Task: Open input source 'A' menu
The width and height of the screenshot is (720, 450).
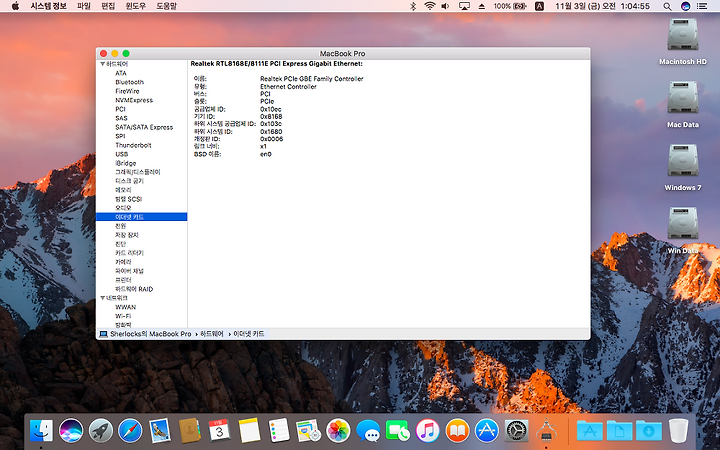Action: click(540, 6)
